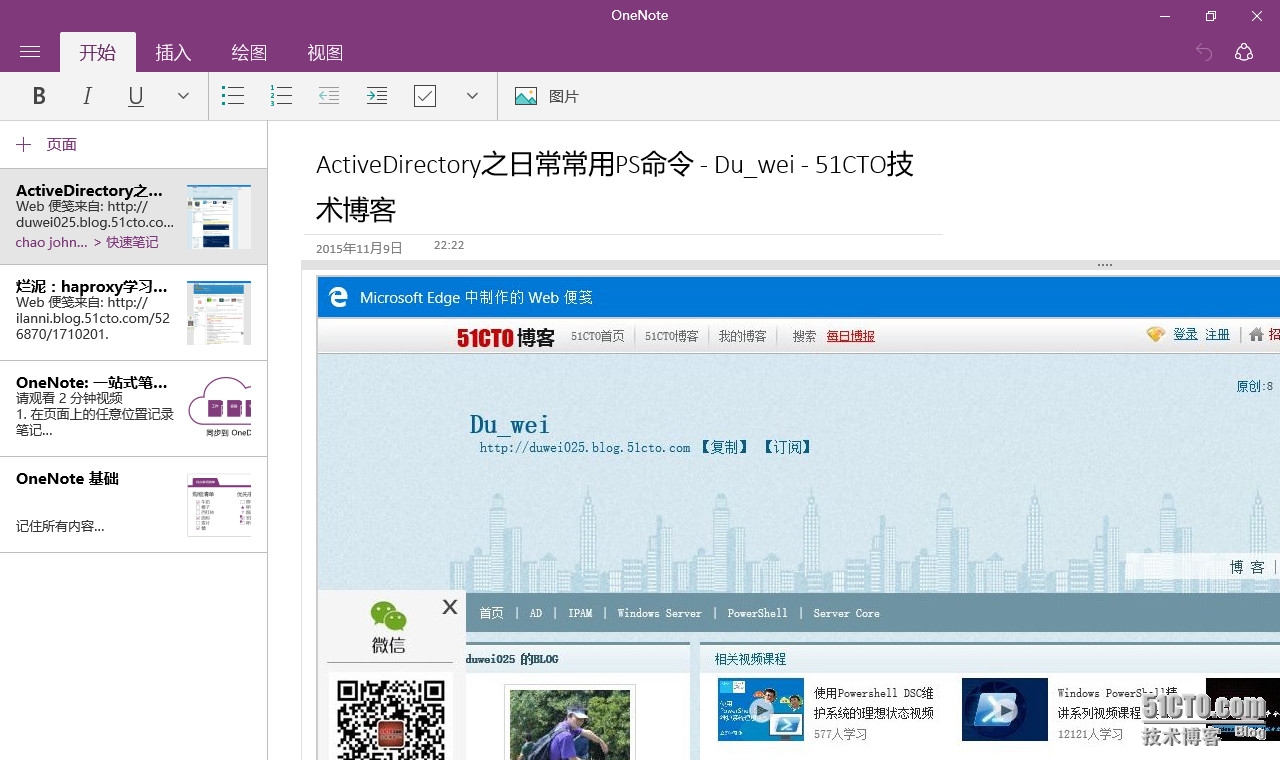
Task: Click the gold diamond icon near 登录
Action: [x=1155, y=334]
